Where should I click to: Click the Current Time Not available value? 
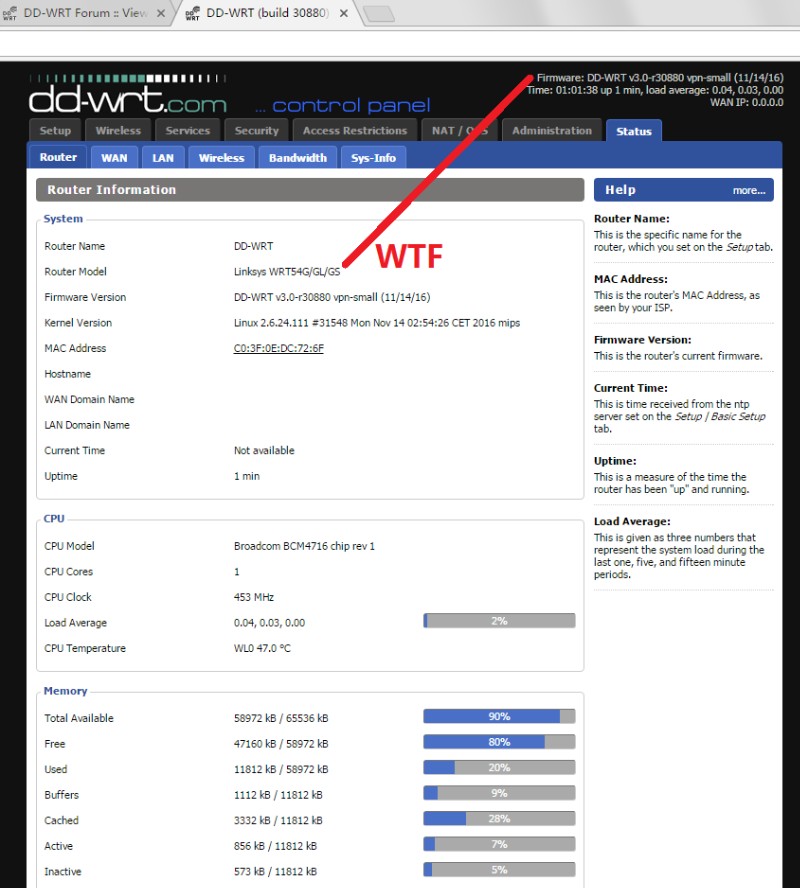point(264,450)
